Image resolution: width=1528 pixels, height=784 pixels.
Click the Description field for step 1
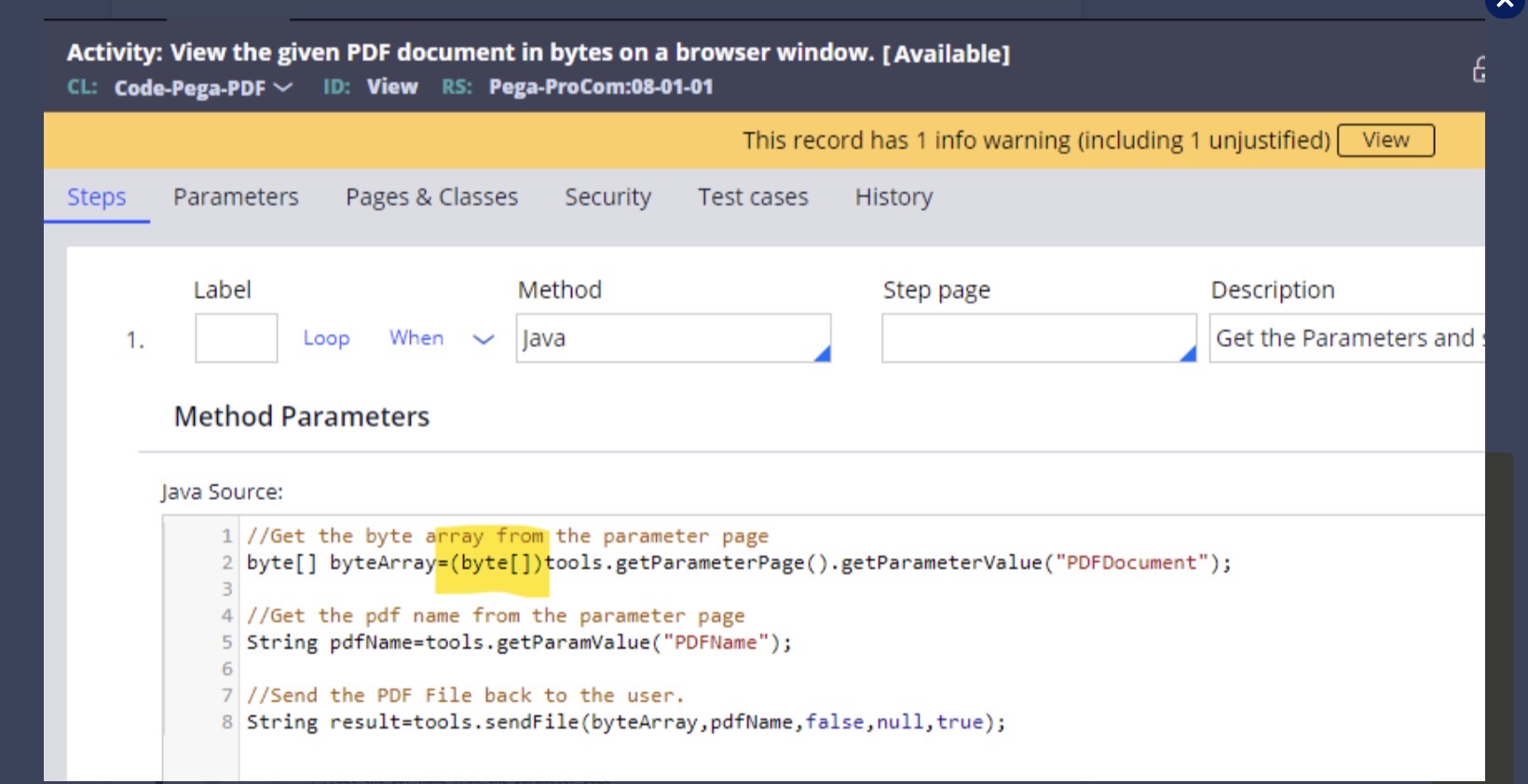[x=1346, y=338]
